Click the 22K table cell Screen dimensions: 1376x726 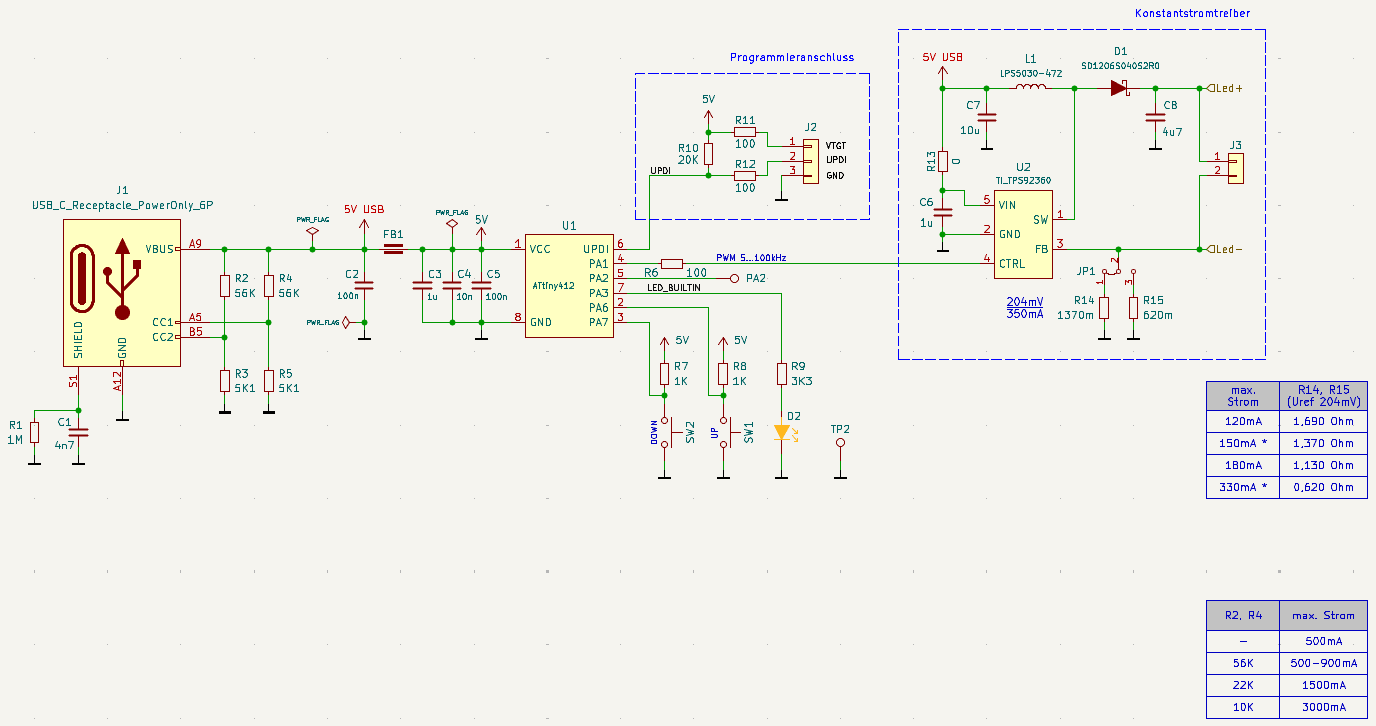[1243, 685]
